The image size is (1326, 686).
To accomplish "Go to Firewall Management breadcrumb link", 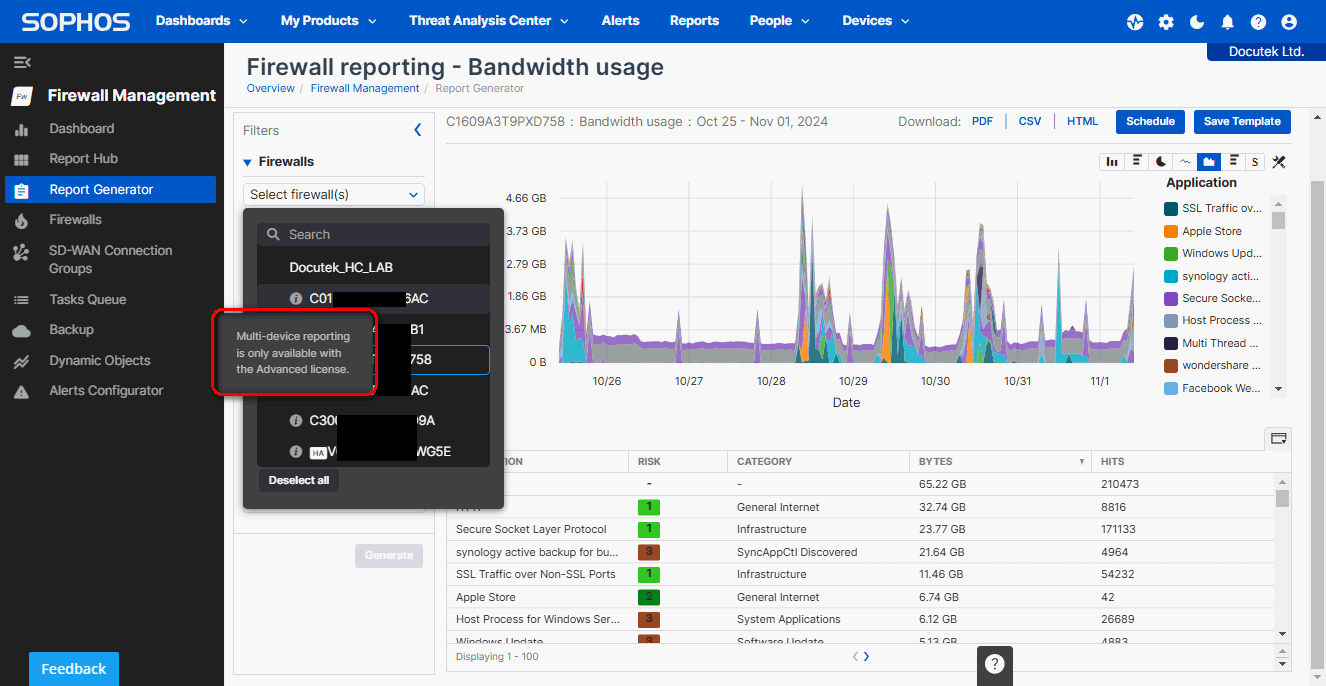I will [x=365, y=88].
